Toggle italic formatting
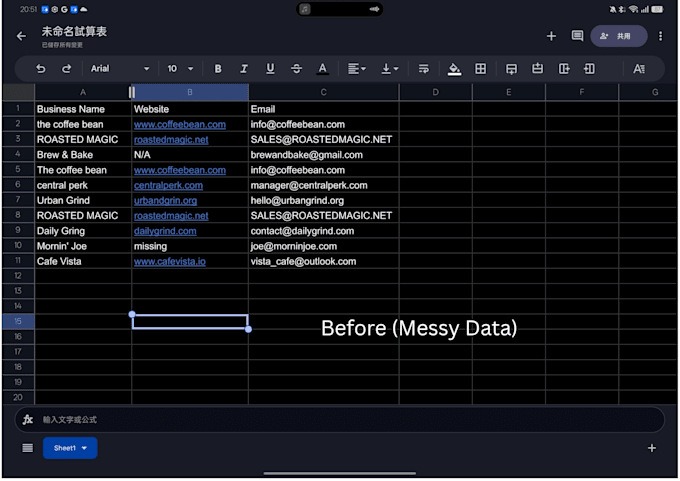The height and width of the screenshot is (481, 680). click(244, 69)
